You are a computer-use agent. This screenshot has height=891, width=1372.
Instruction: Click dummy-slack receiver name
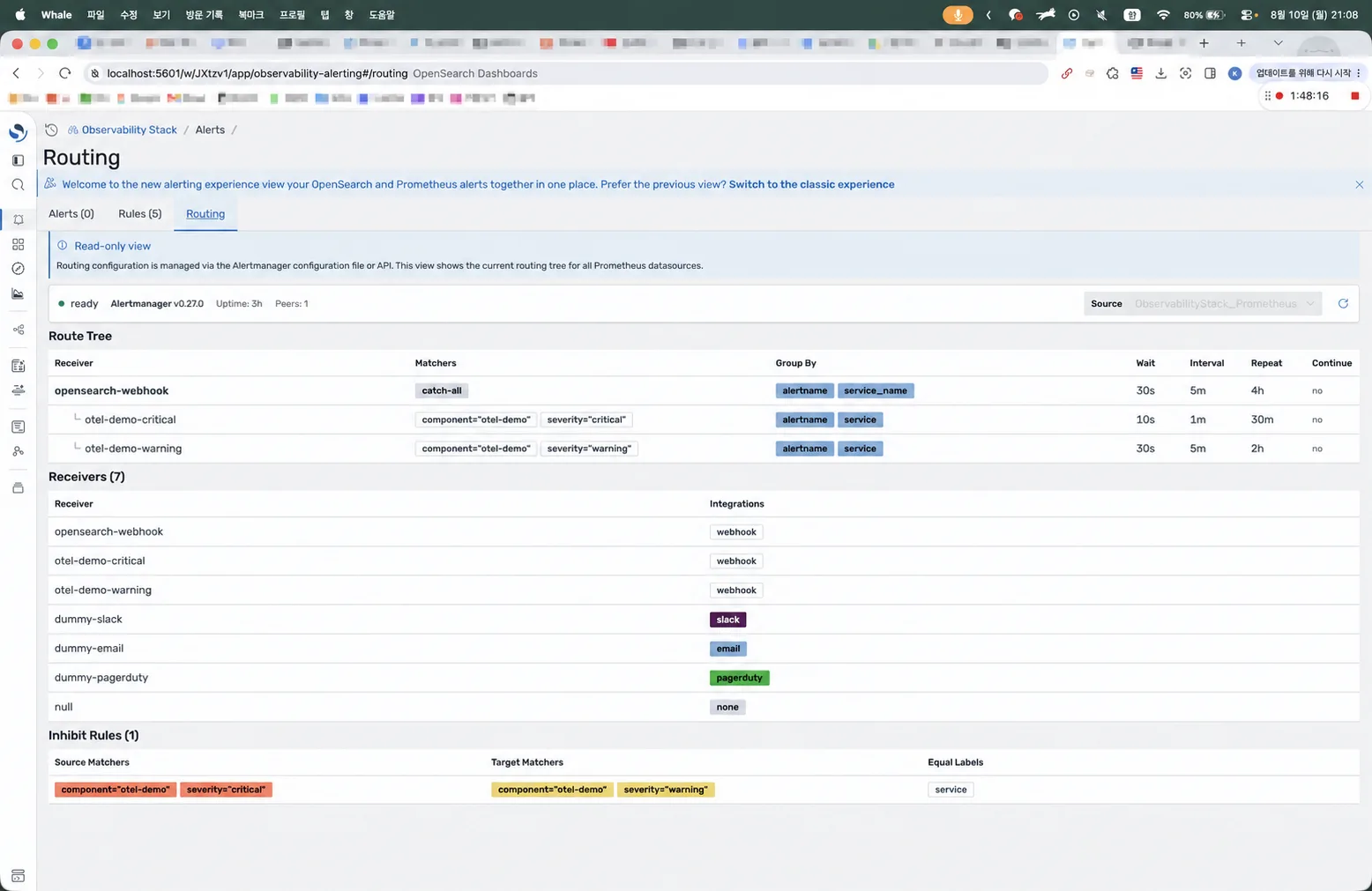(88, 620)
